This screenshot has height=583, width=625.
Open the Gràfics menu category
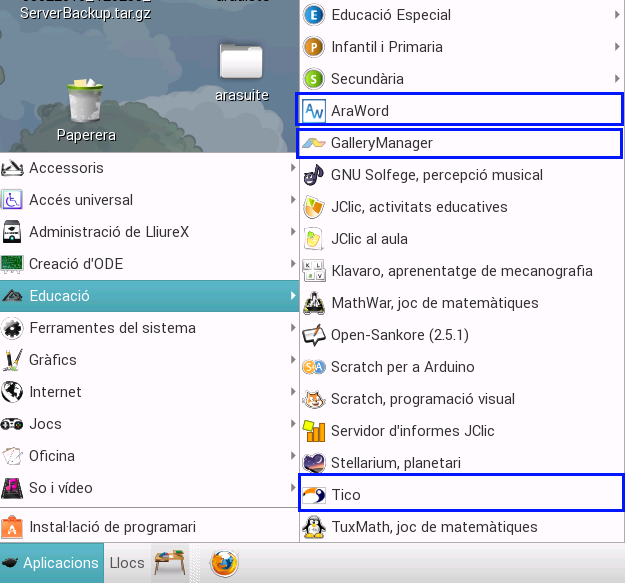53,360
